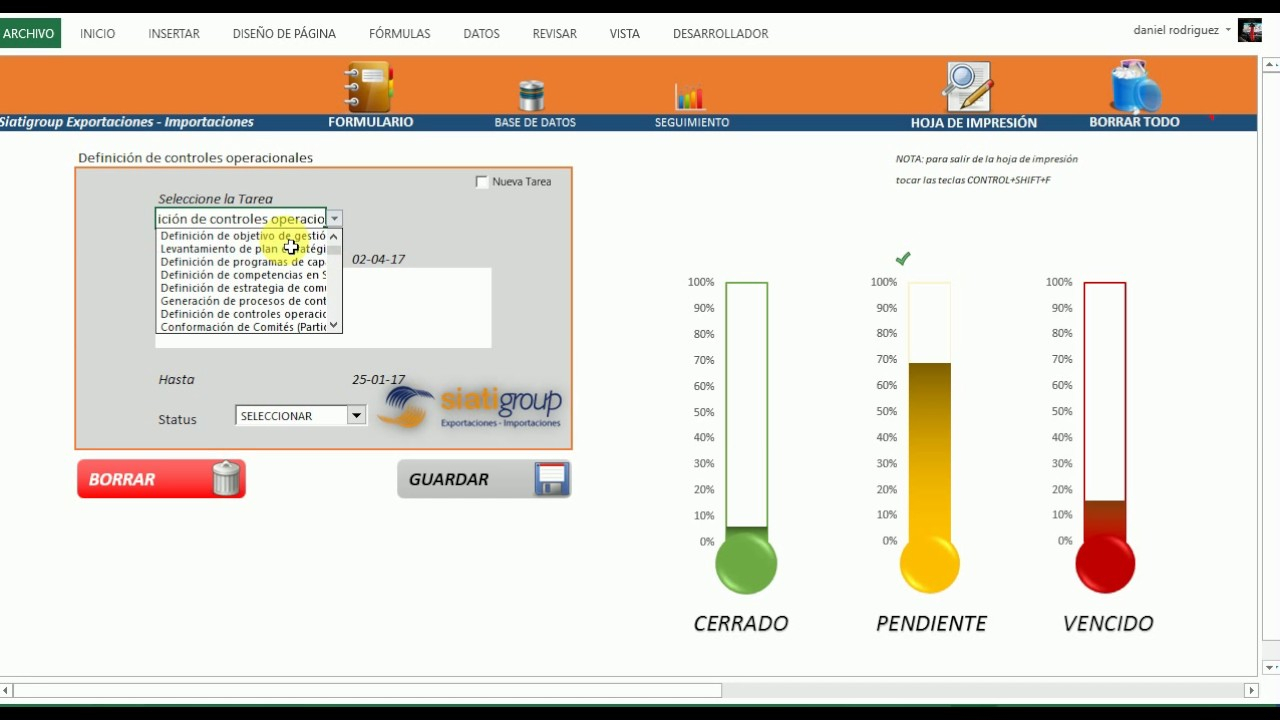This screenshot has width=1280, height=720.
Task: Click the Vencido thermometer bar
Action: (1105, 410)
